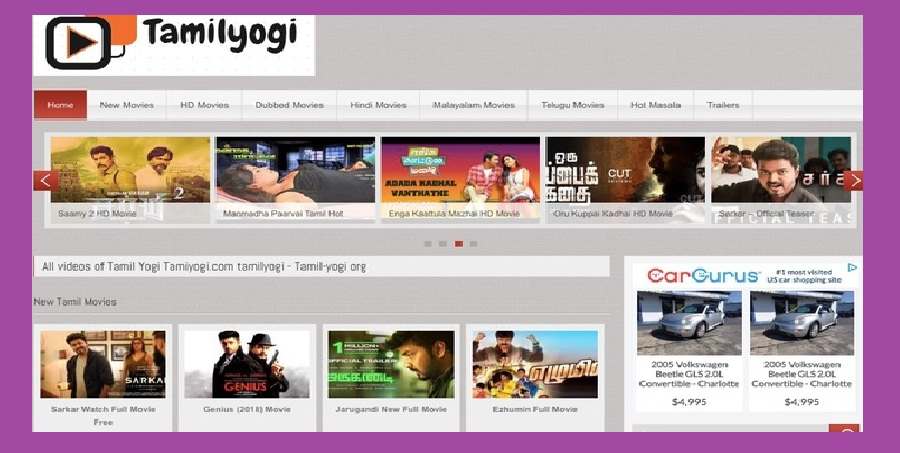Open Hot Masala menu item
This screenshot has width=900, height=453.
(x=655, y=105)
